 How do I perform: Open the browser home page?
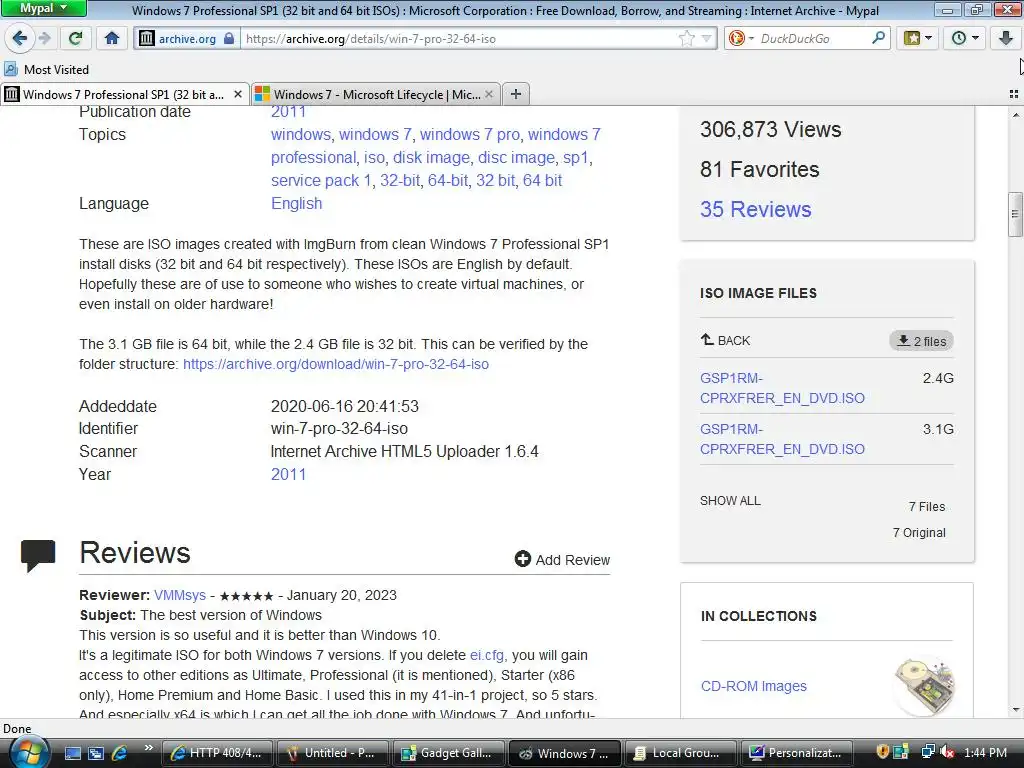pyautogui.click(x=112, y=39)
